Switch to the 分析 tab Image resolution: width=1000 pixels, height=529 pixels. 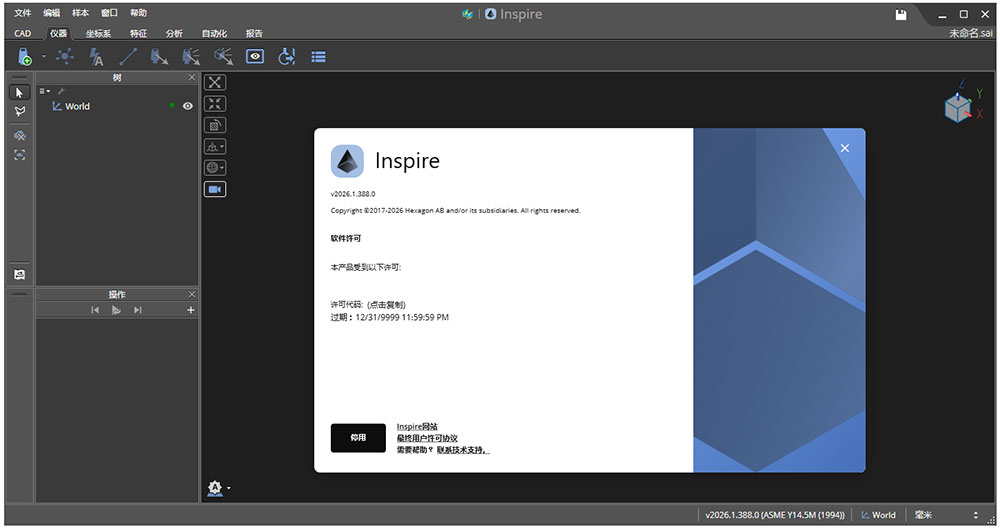(x=174, y=33)
